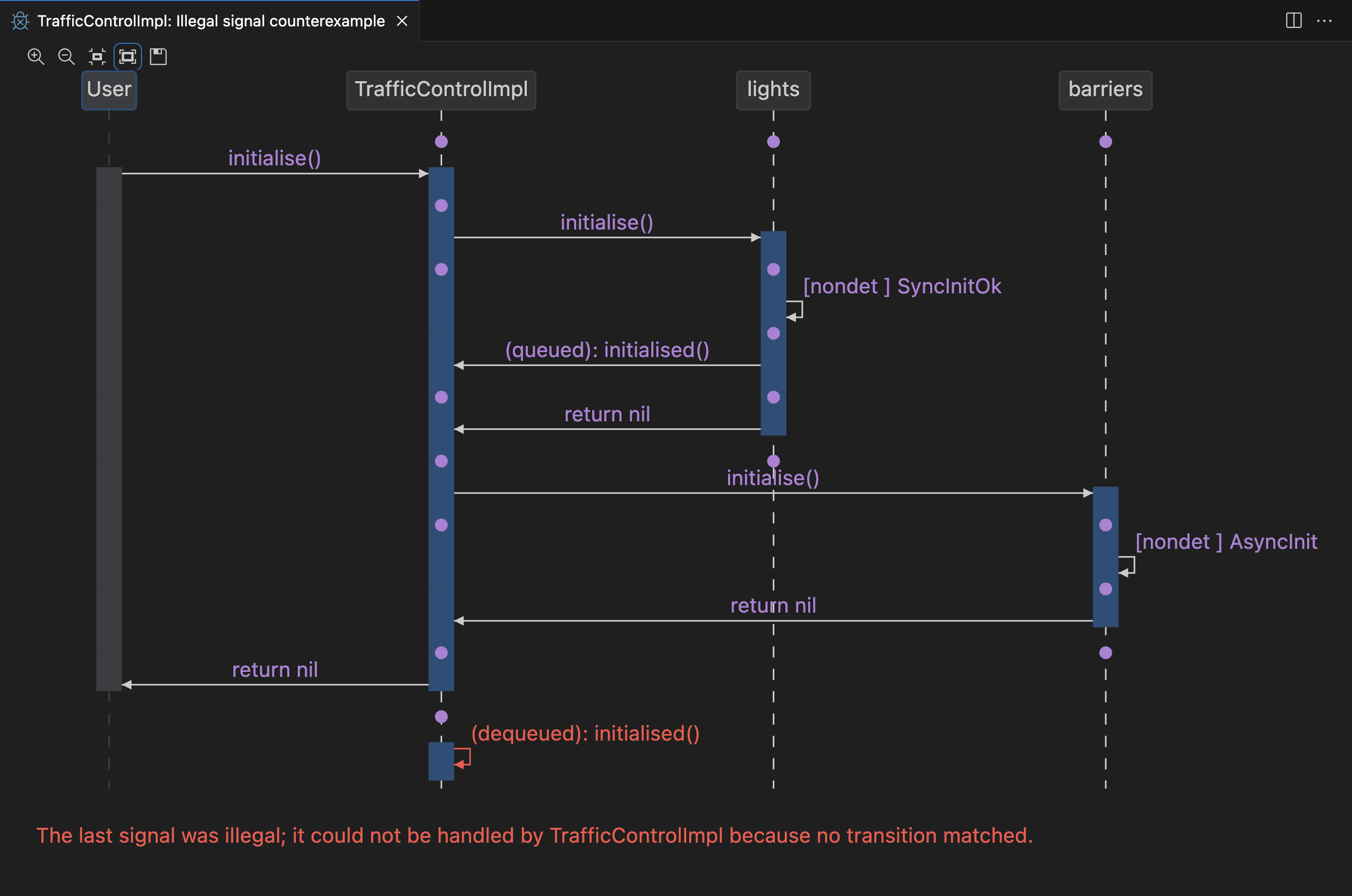This screenshot has height=896, width=1352.
Task: Select the TrafficControlImpl lifeline header
Action: [x=441, y=90]
